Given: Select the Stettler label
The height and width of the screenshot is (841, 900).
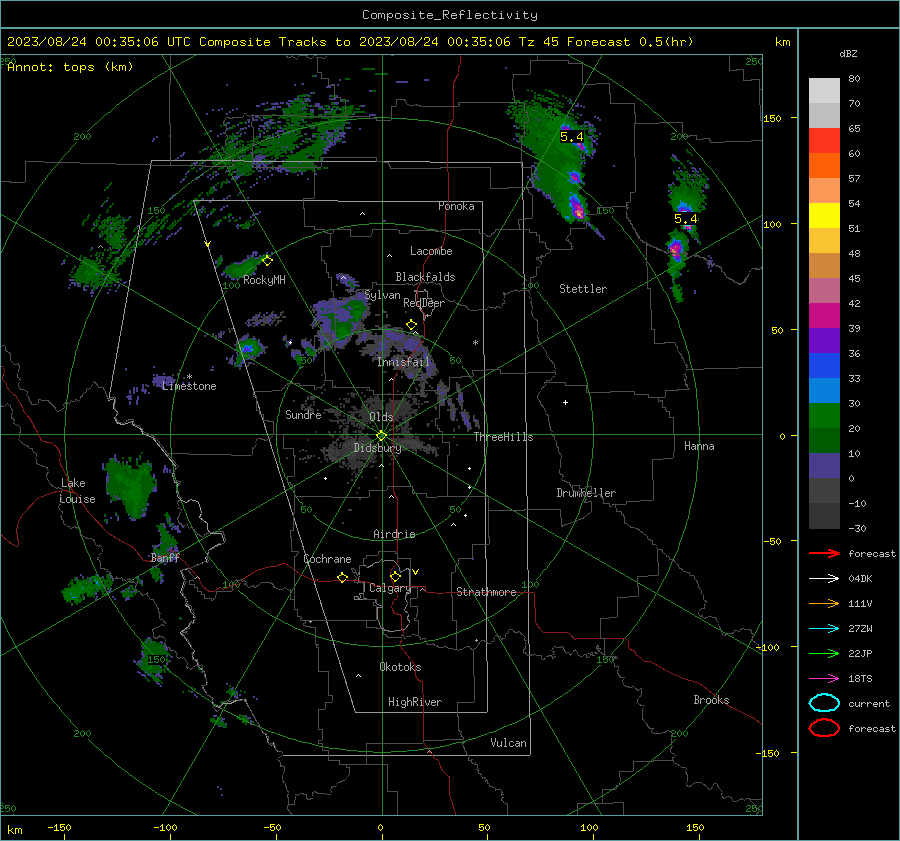Looking at the screenshot, I should [x=583, y=289].
